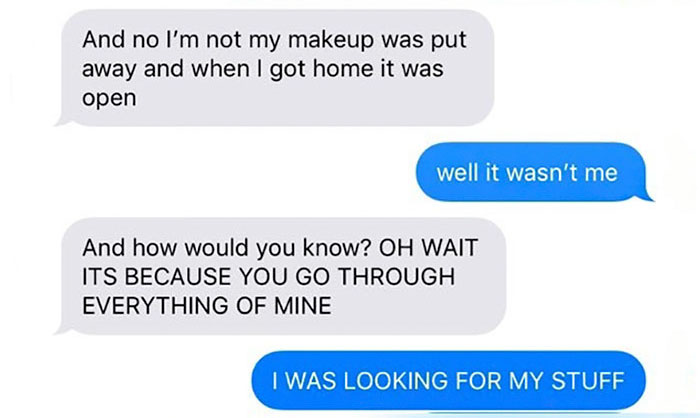Click the word "open" in the first message

click(x=109, y=99)
